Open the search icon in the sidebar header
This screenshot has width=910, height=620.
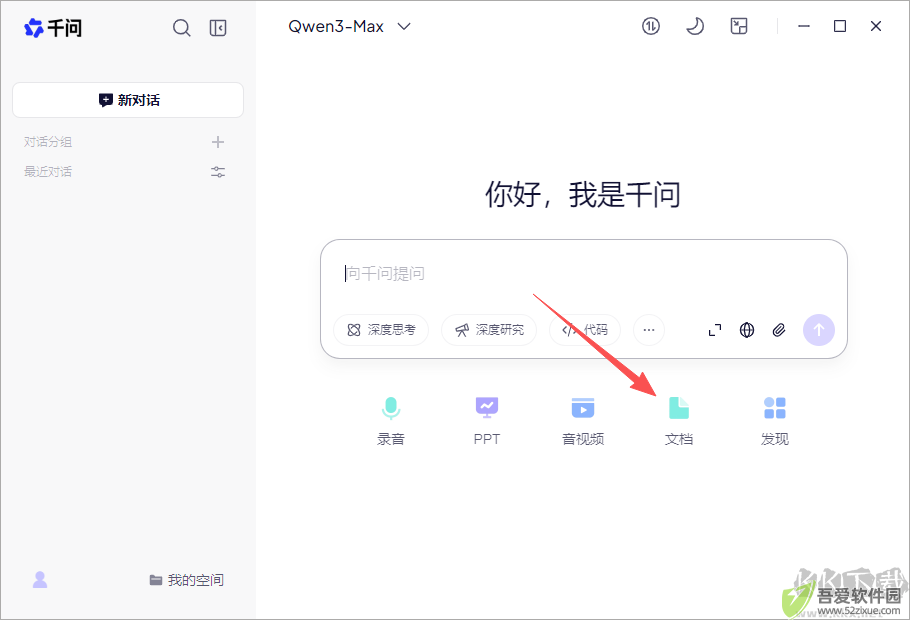coord(182,27)
